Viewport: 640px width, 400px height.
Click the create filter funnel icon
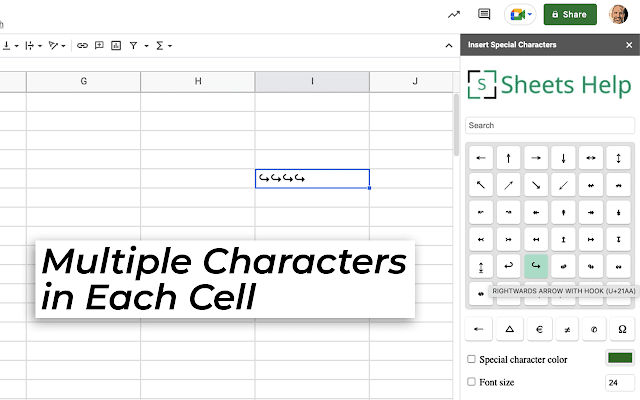tap(133, 46)
